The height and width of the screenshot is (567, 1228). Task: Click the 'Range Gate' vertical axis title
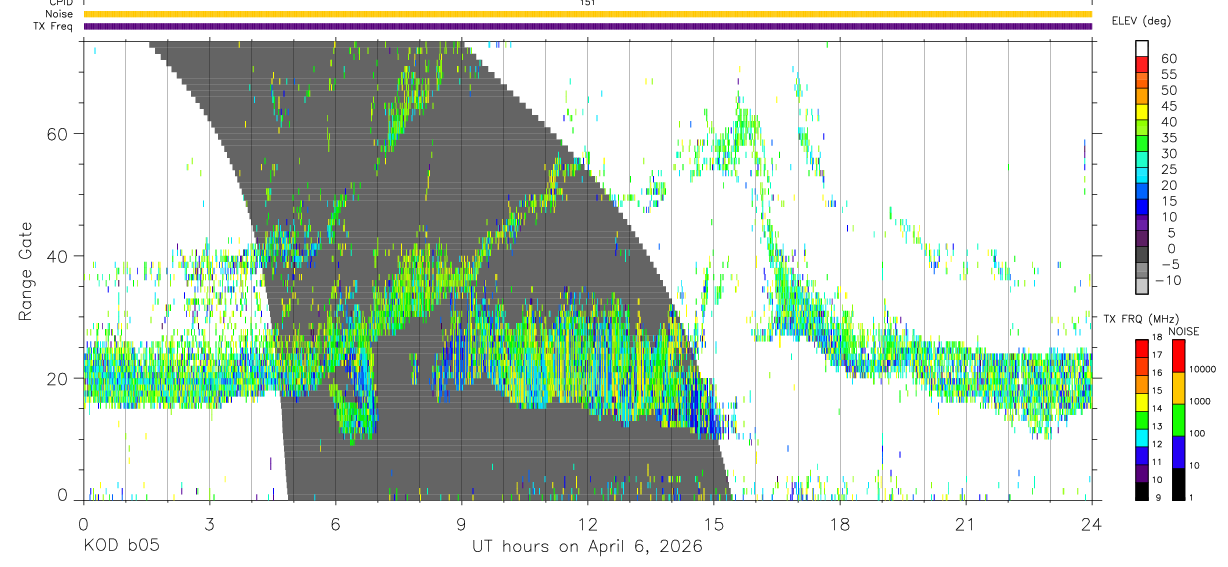(27, 272)
